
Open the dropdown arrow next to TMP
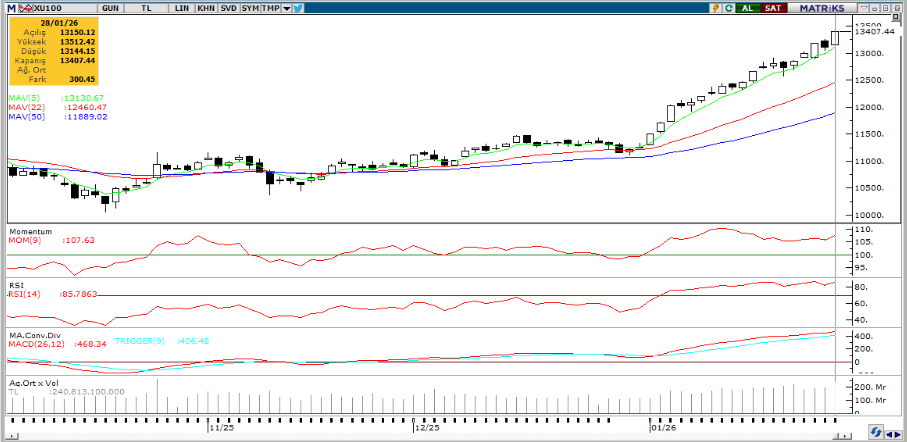(x=288, y=8)
